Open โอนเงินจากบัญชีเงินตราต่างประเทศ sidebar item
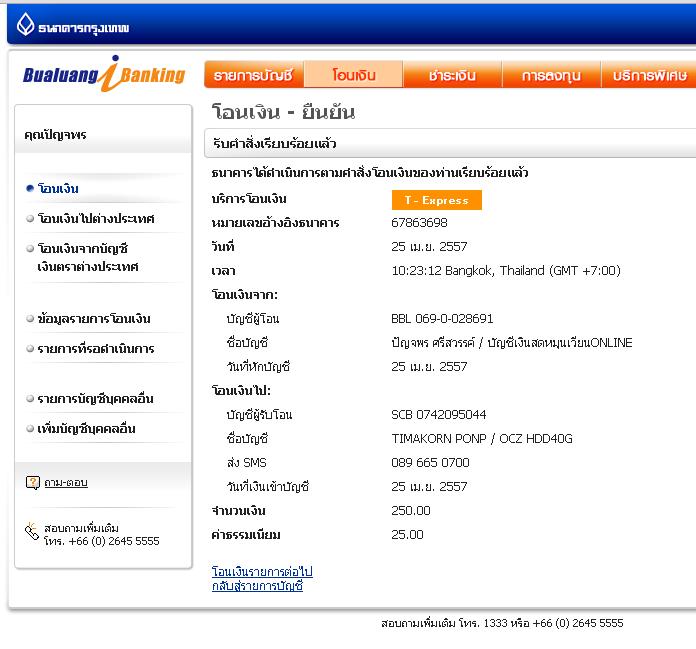 coord(88,257)
